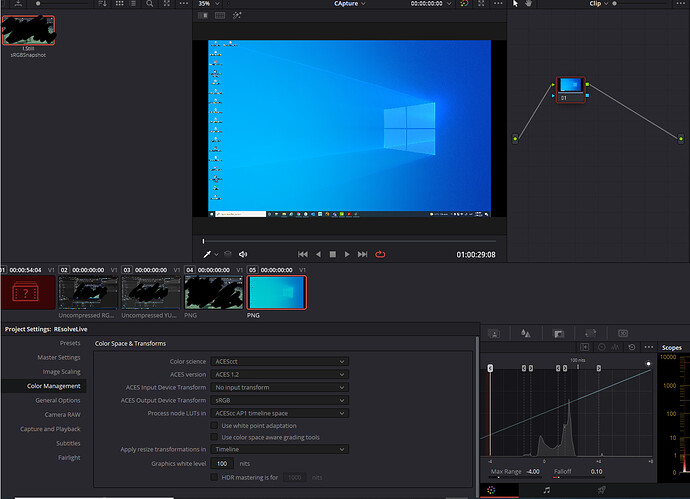Open the gallery search magnifier icon
This screenshot has width=690, height=499.
(150, 4)
